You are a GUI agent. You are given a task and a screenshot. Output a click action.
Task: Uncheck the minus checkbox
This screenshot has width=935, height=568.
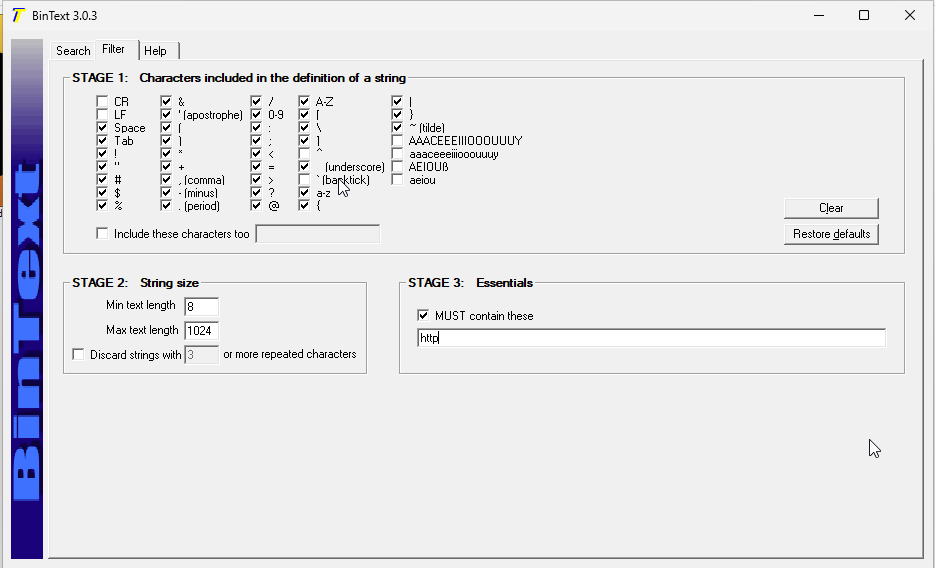pyautogui.click(x=166, y=193)
